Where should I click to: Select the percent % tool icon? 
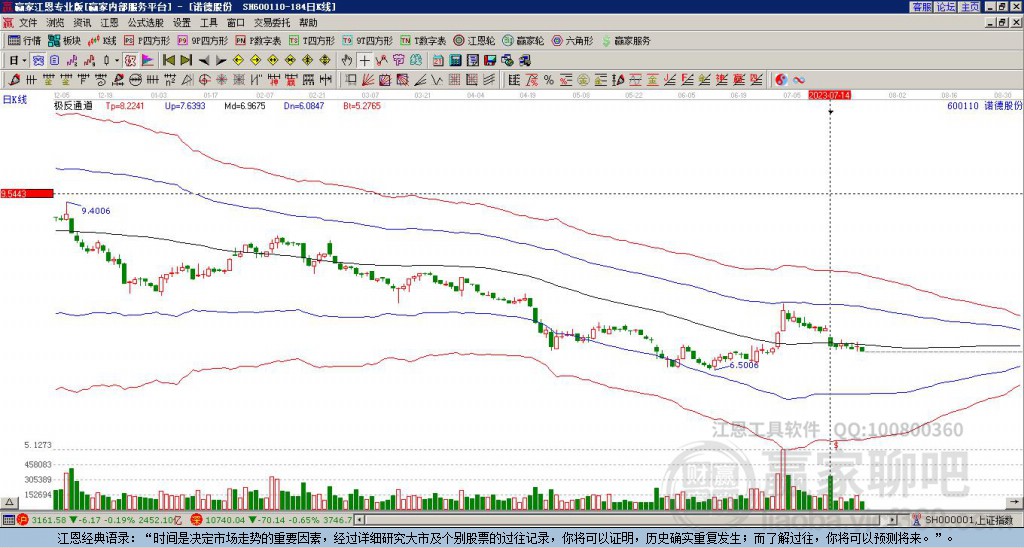(549, 80)
